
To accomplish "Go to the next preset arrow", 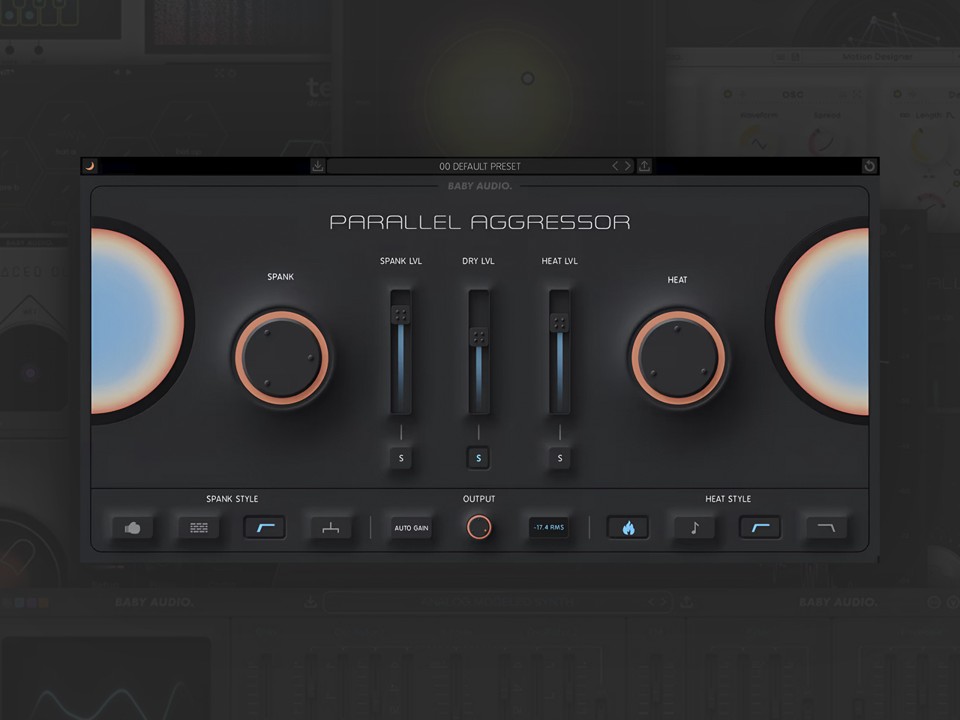I will tap(627, 166).
